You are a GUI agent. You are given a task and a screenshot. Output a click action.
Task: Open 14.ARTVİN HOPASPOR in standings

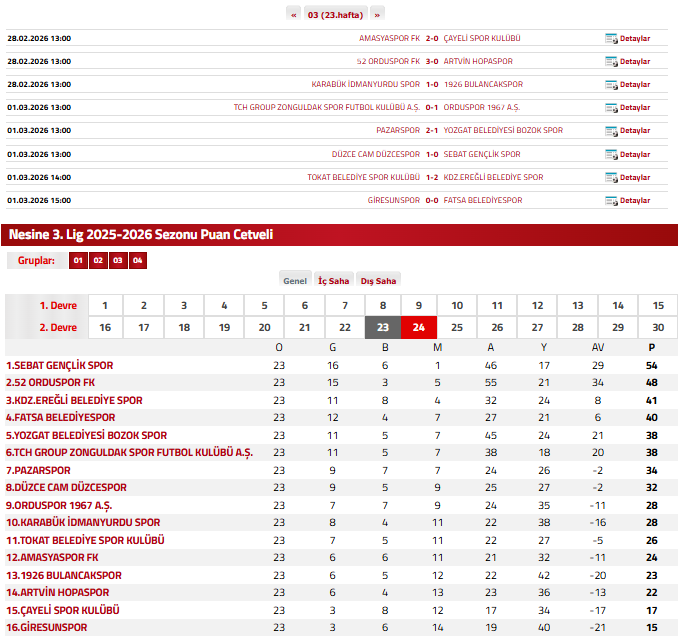58,592
